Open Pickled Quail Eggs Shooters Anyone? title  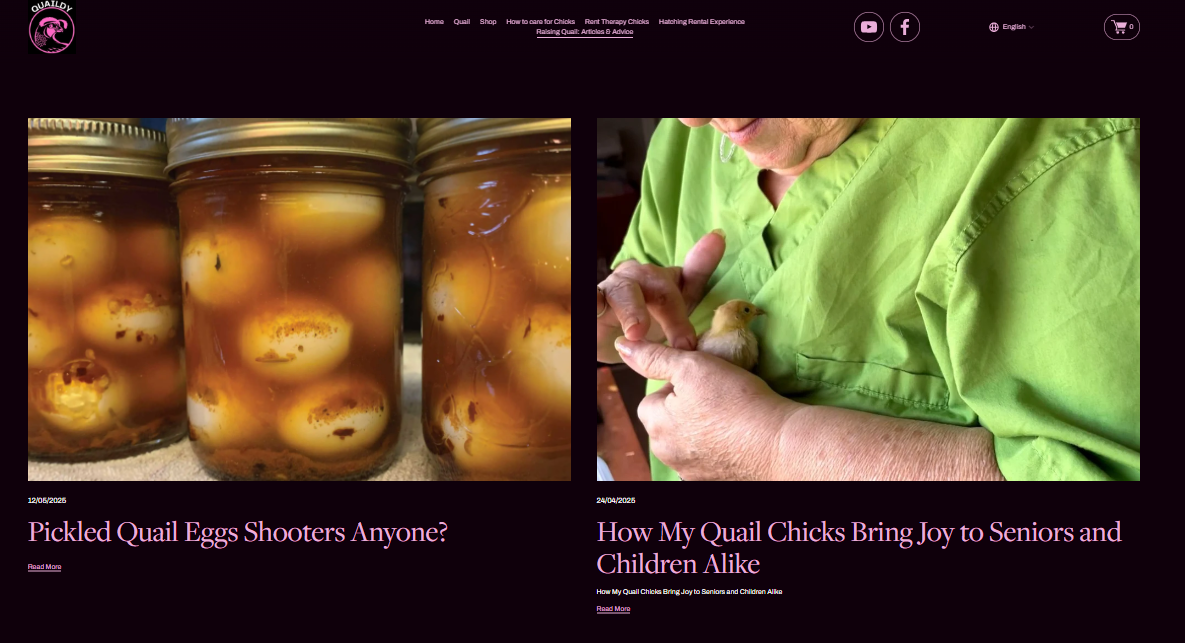point(238,532)
